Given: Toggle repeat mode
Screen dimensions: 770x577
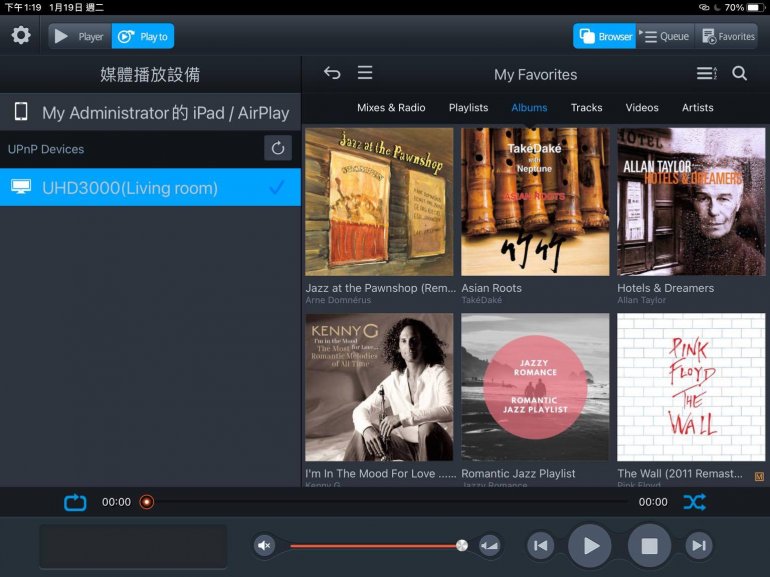Looking at the screenshot, I should (x=75, y=502).
